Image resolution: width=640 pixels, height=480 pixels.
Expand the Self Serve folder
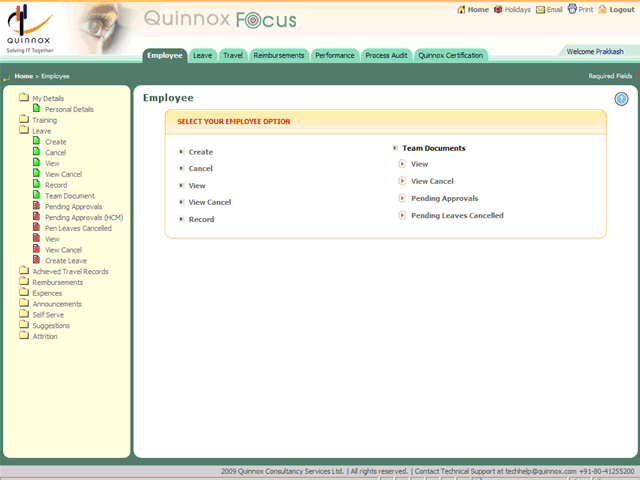[x=24, y=315]
